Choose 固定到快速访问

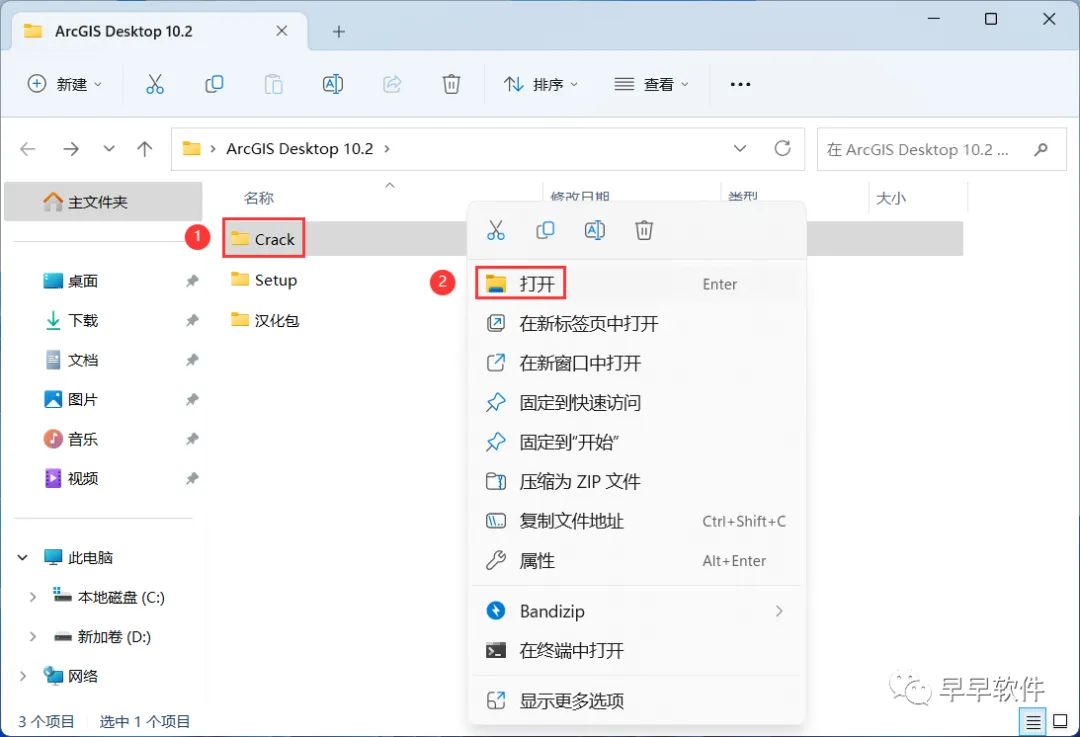point(637,402)
